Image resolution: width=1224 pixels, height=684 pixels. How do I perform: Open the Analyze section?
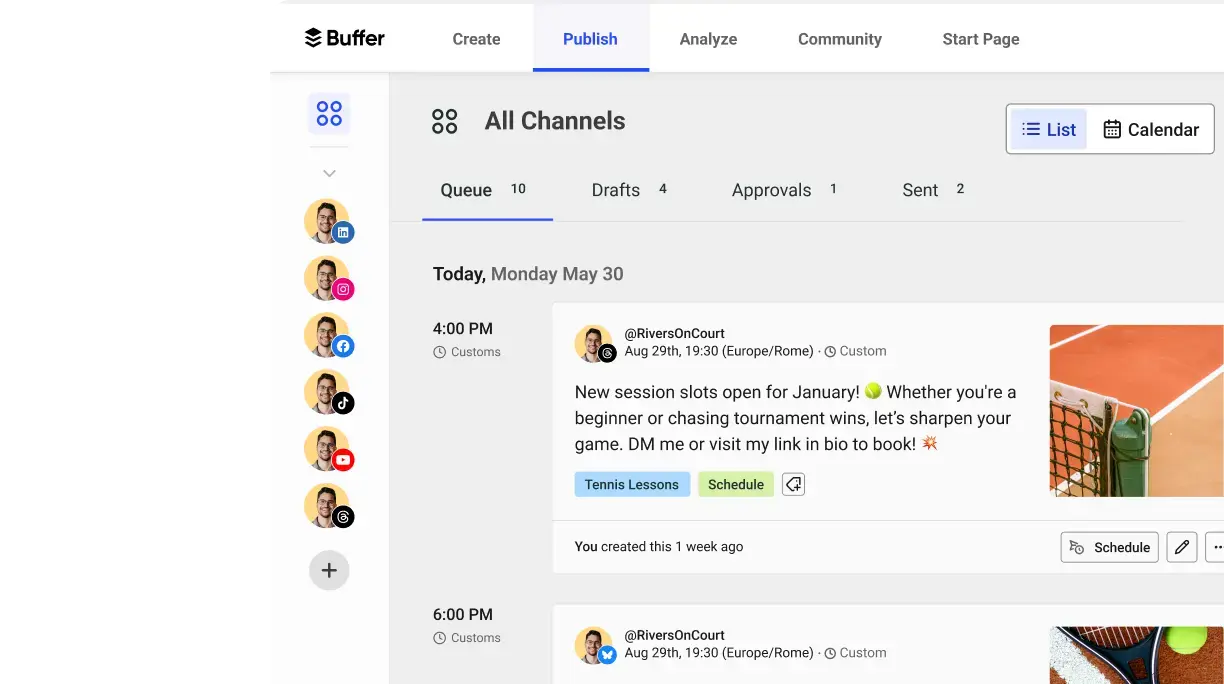click(708, 39)
